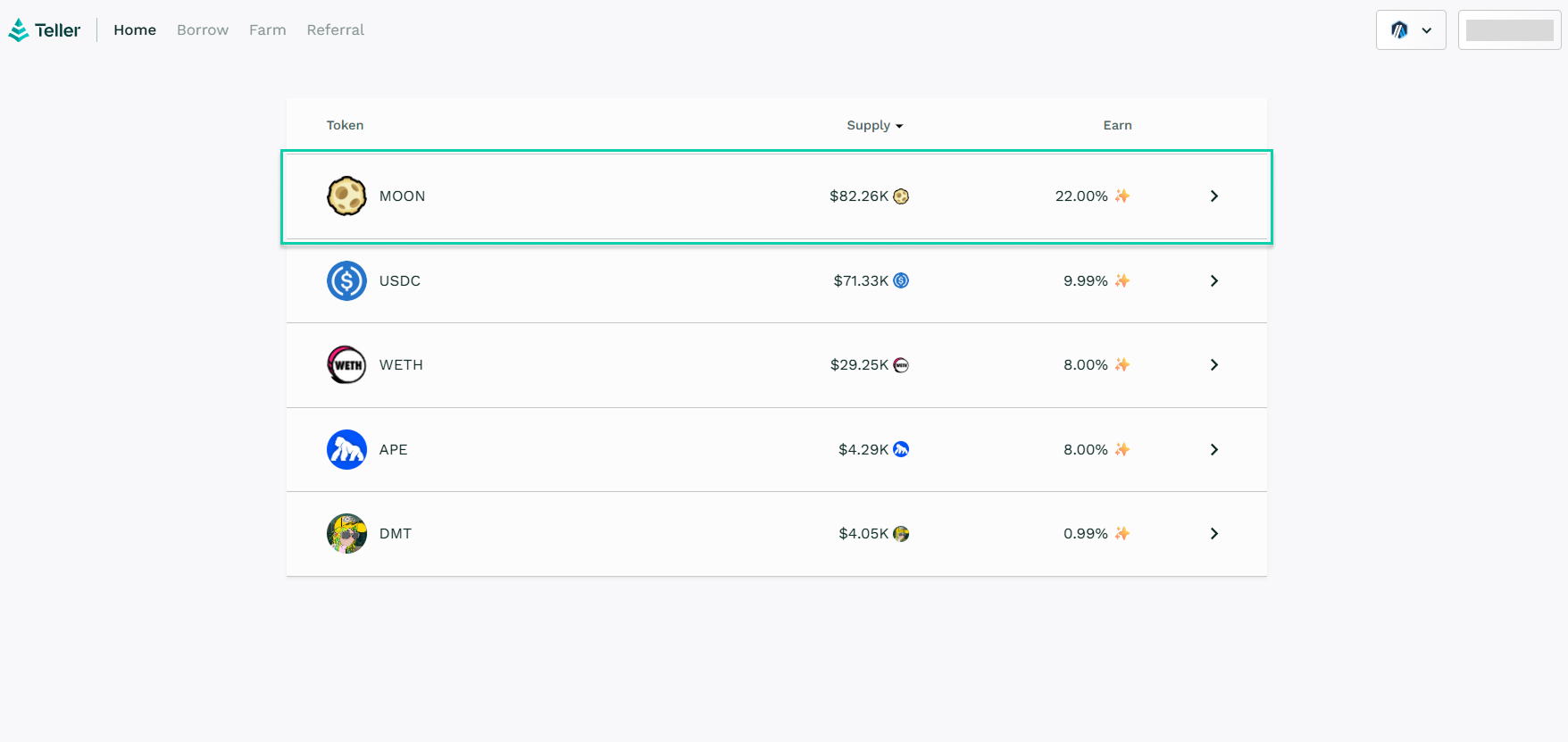Sort by the Supply column arrow
This screenshot has height=742, width=1568.
899,126
